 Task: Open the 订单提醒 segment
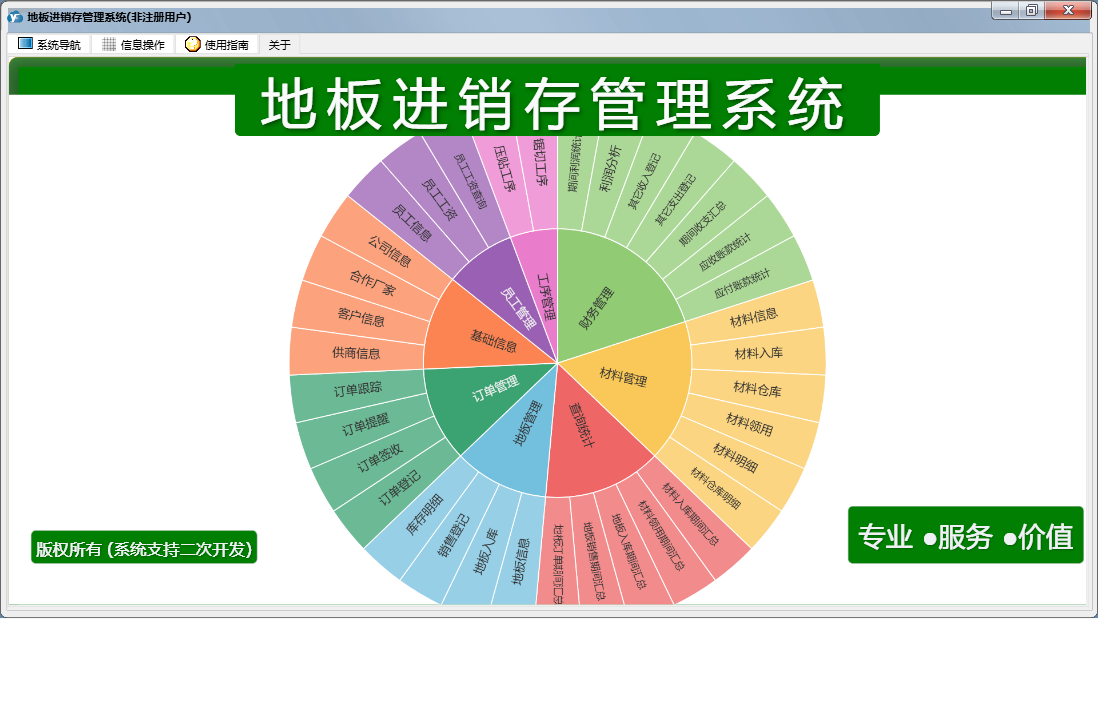point(365,424)
